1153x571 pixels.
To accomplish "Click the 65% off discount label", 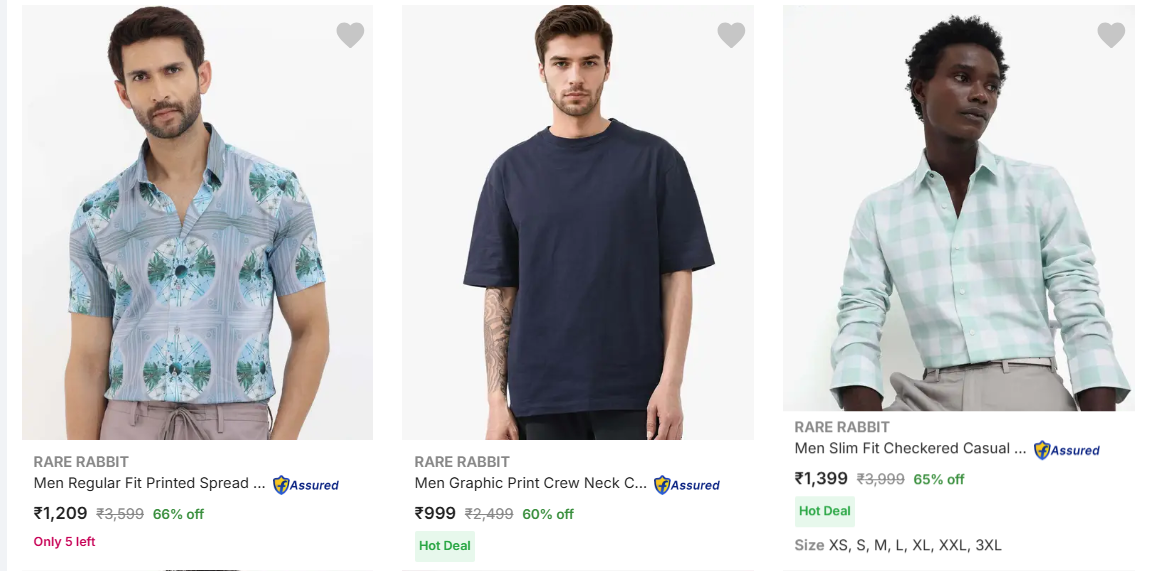I will coord(938,479).
